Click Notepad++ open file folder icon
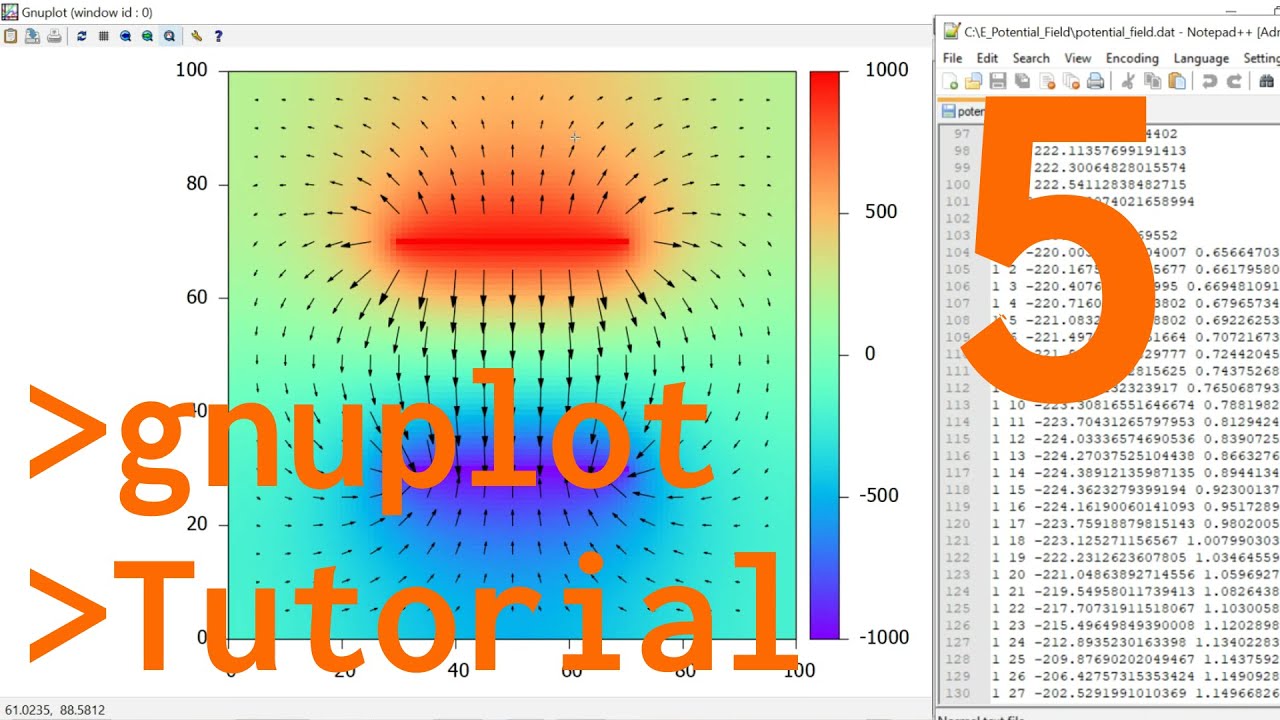Viewport: 1280px width, 720px height. tap(973, 82)
